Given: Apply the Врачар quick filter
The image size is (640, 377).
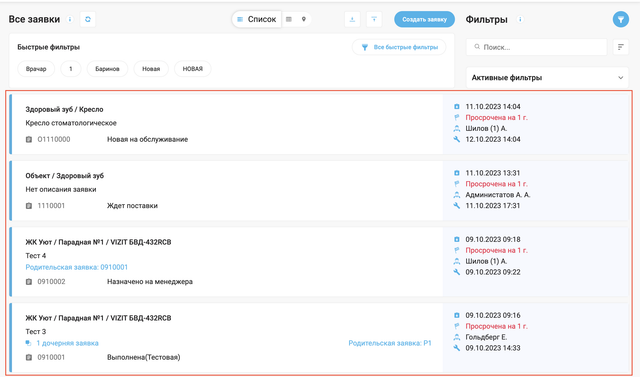Looking at the screenshot, I should click(x=36, y=69).
